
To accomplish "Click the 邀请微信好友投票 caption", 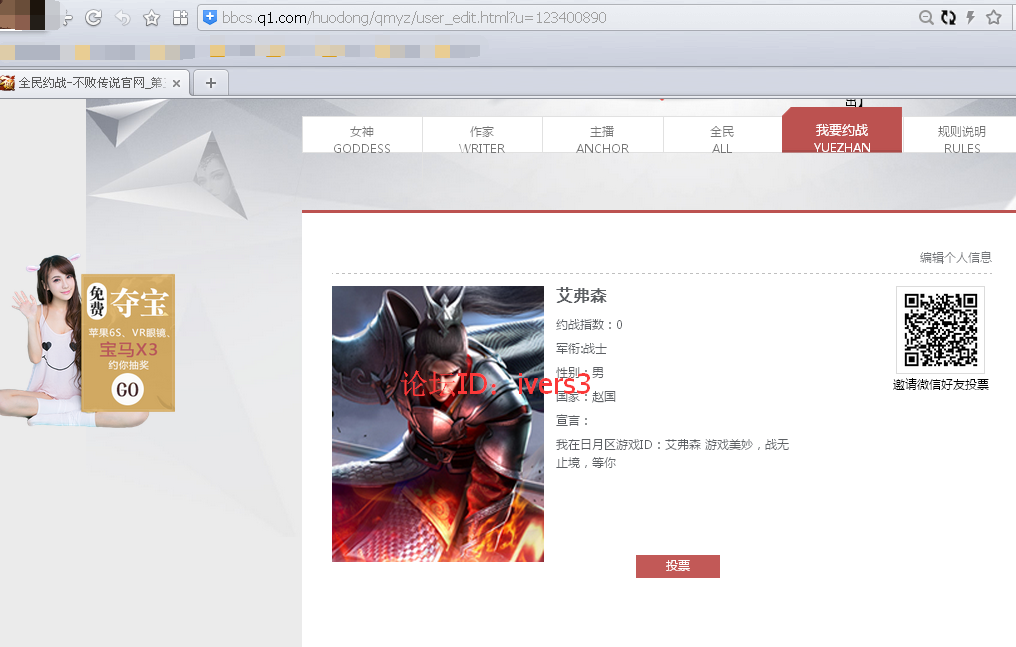I will [941, 385].
